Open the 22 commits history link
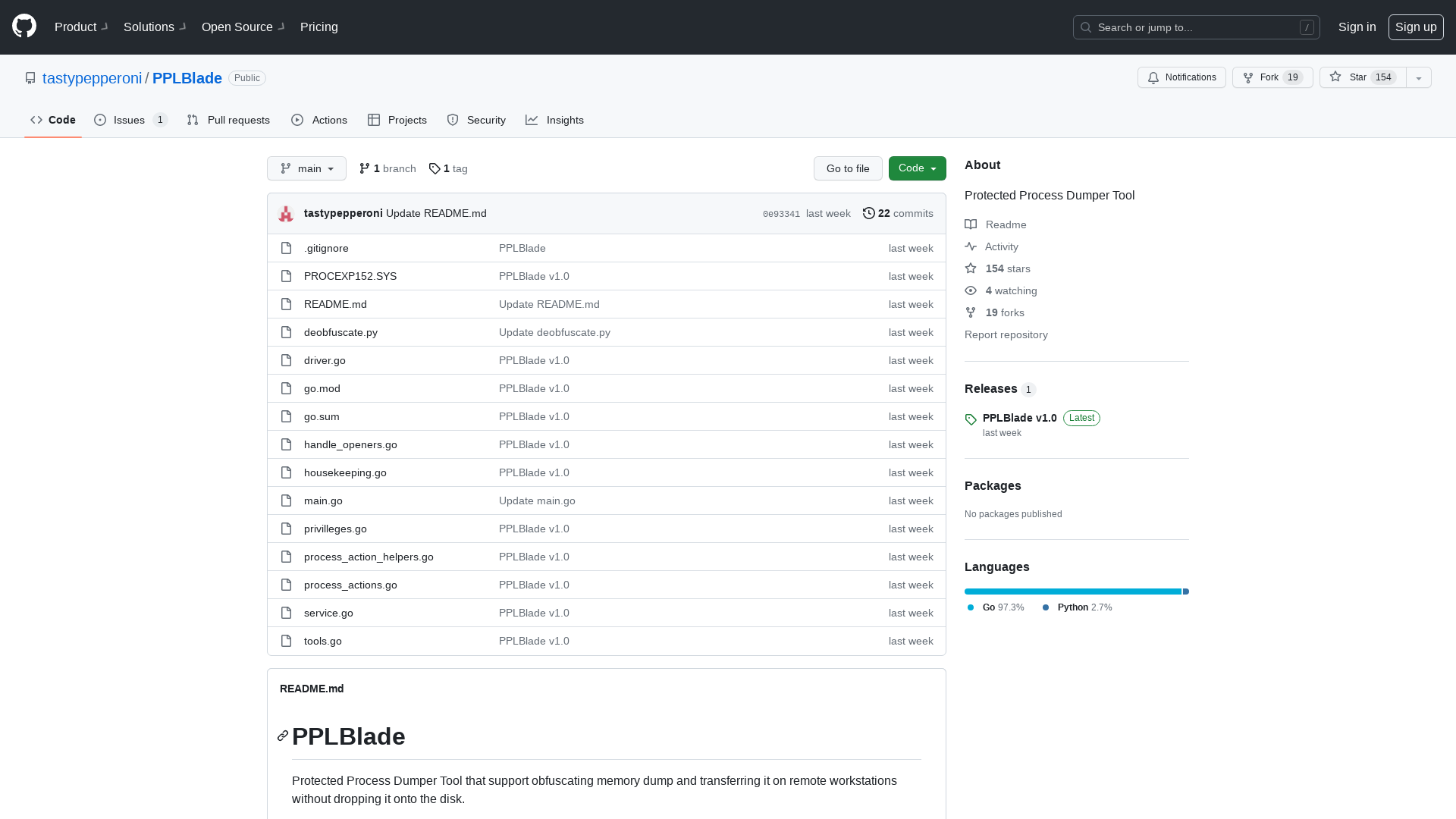Screen dimensions: 1456x819 898,214
